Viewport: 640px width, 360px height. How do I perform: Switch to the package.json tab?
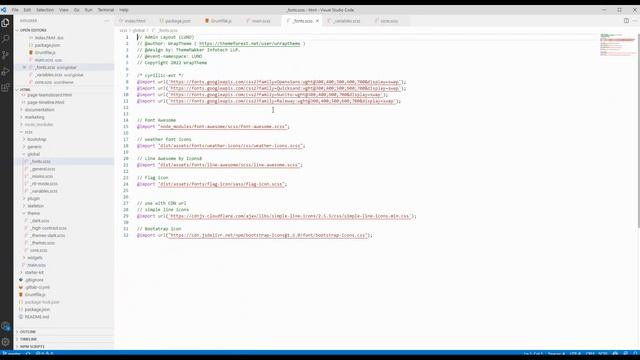[x=178, y=21]
